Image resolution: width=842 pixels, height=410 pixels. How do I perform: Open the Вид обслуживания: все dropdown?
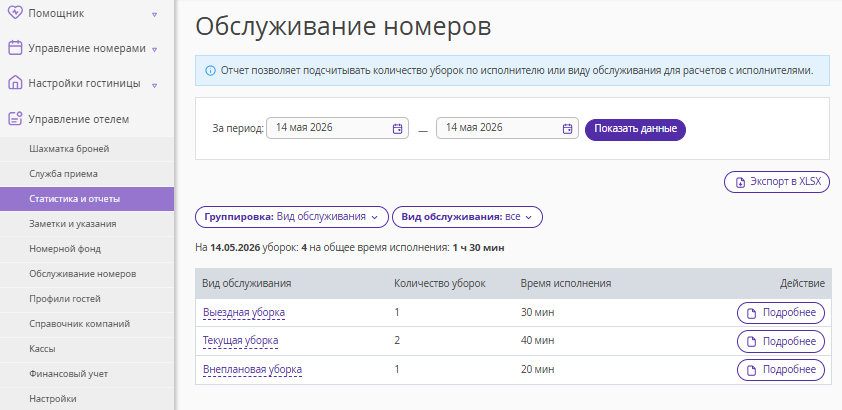467,217
